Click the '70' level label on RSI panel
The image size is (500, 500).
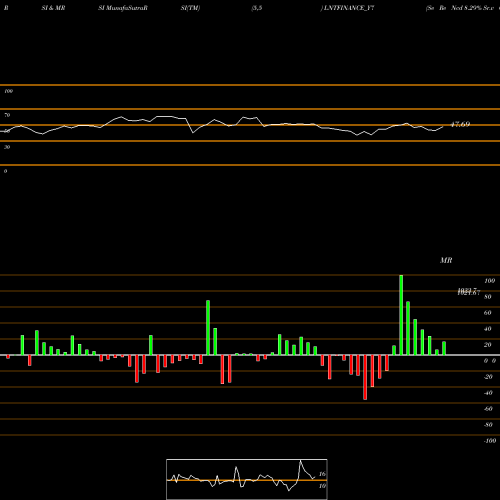click(x=7, y=115)
